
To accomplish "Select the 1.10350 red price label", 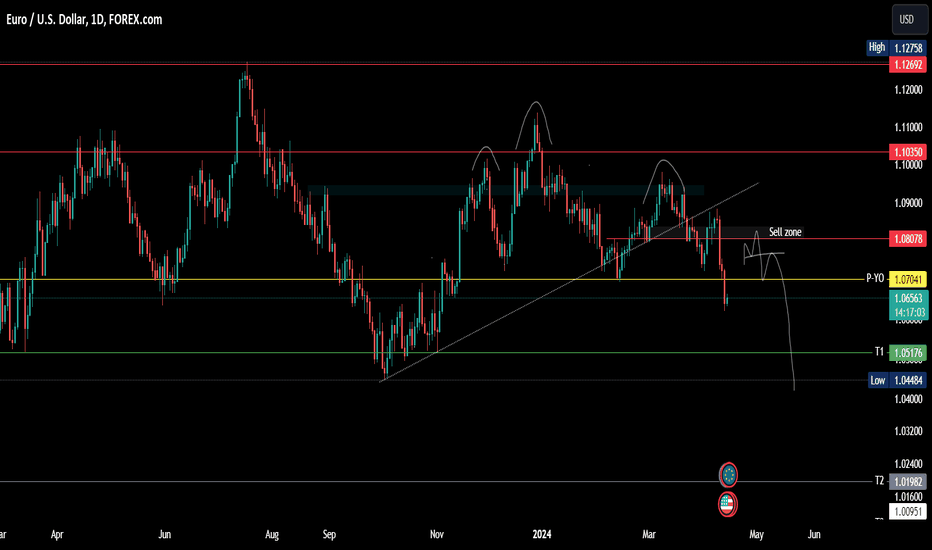I will click(x=908, y=152).
